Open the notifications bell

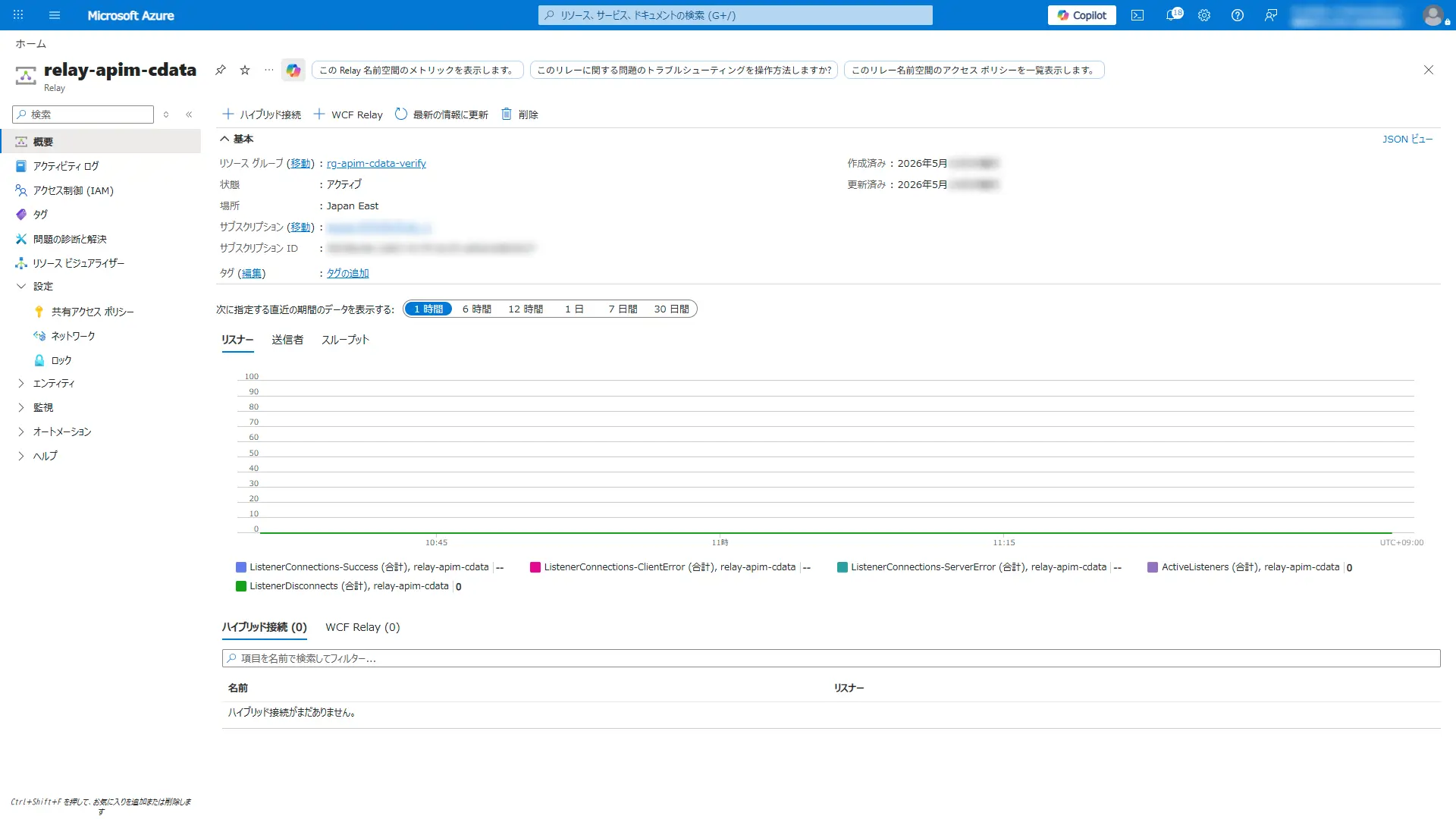(1172, 15)
